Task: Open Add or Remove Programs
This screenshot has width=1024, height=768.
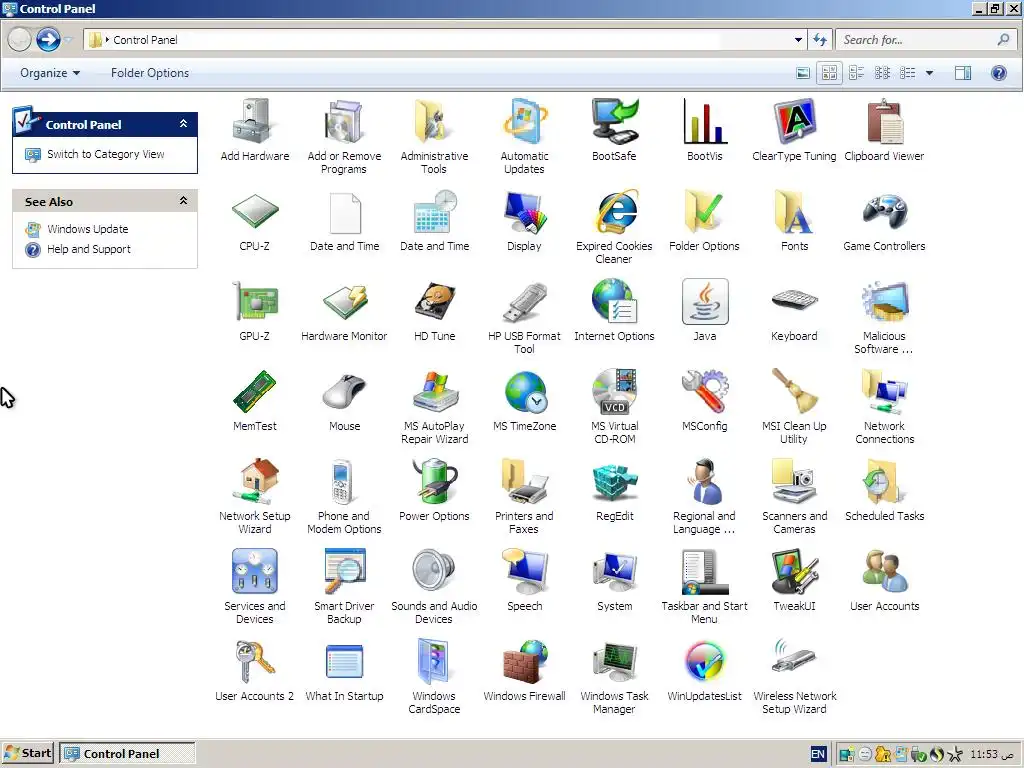Action: tap(344, 136)
